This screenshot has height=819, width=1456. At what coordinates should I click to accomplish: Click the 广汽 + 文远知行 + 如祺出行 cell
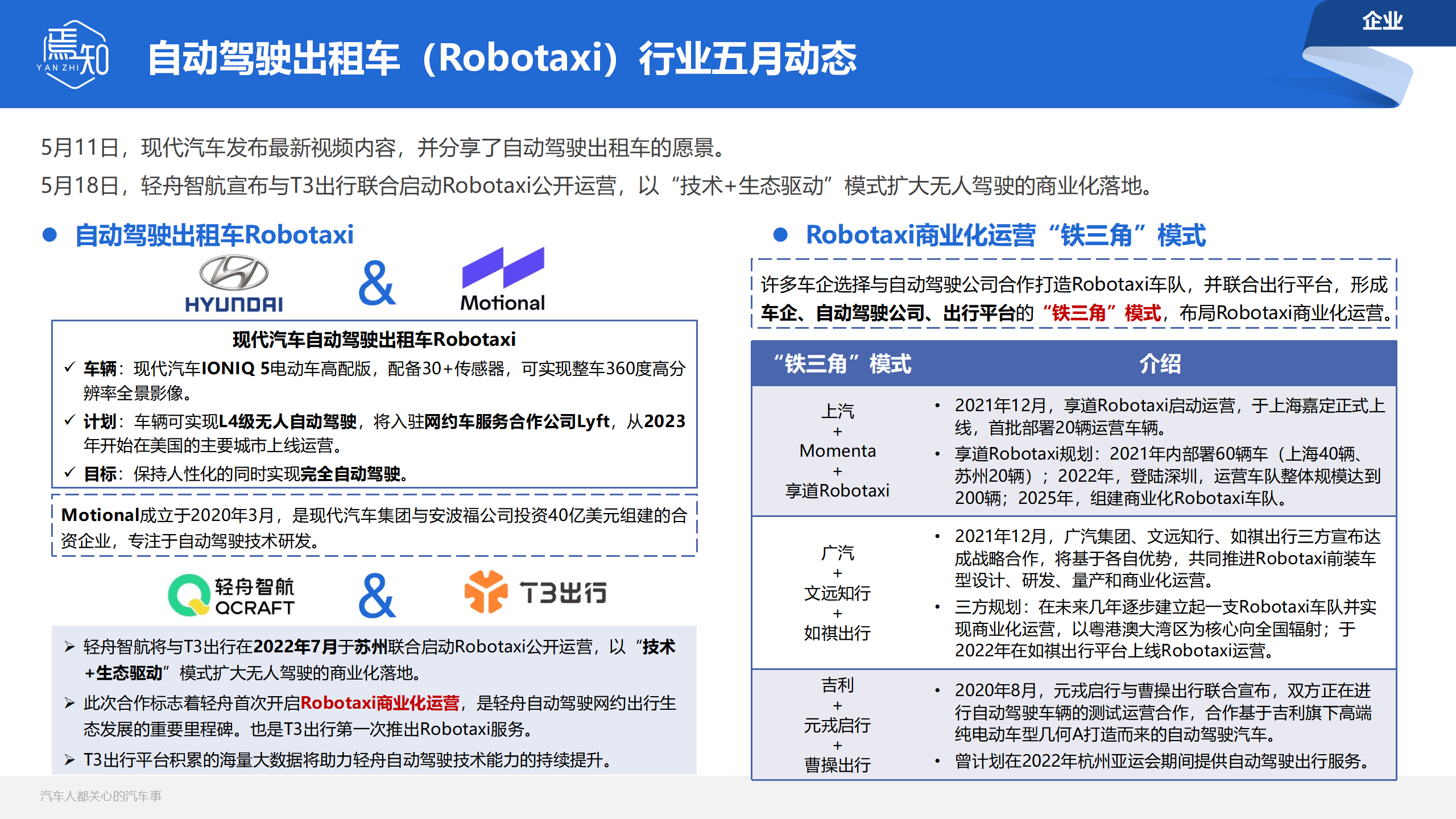coord(837,593)
